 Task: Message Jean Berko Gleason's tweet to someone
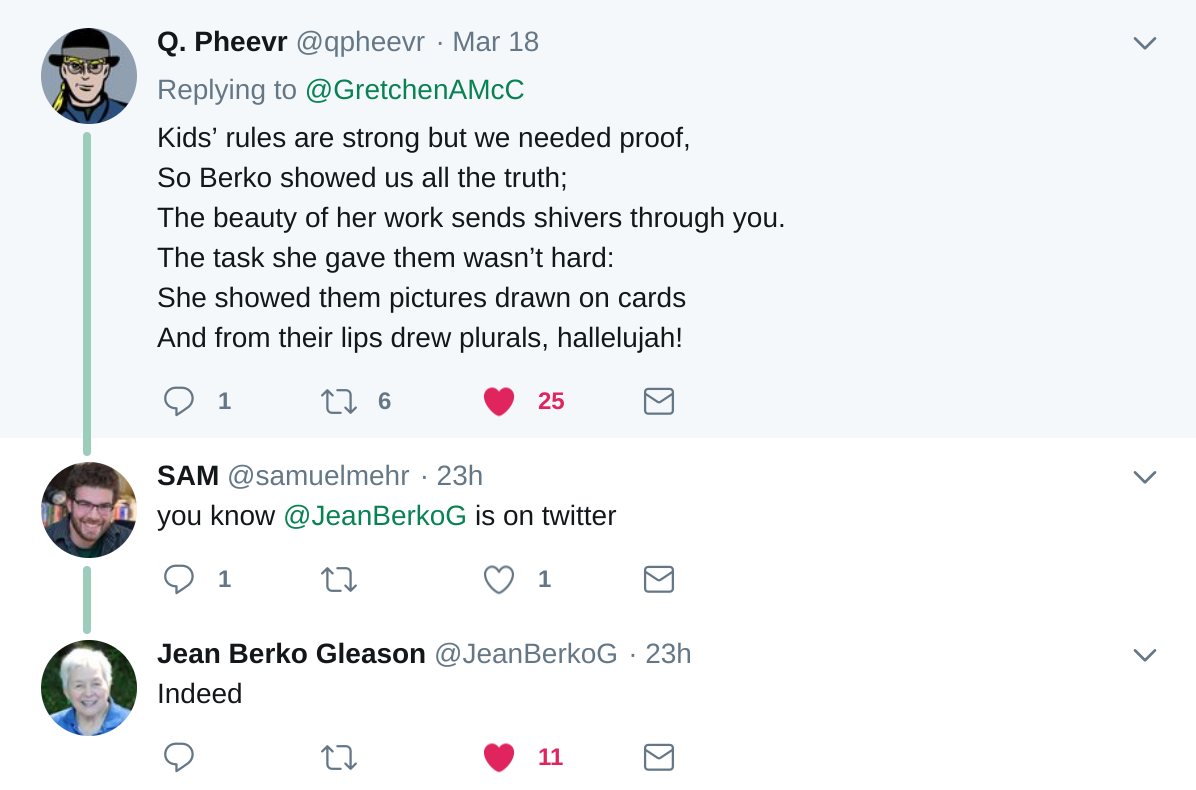click(658, 757)
